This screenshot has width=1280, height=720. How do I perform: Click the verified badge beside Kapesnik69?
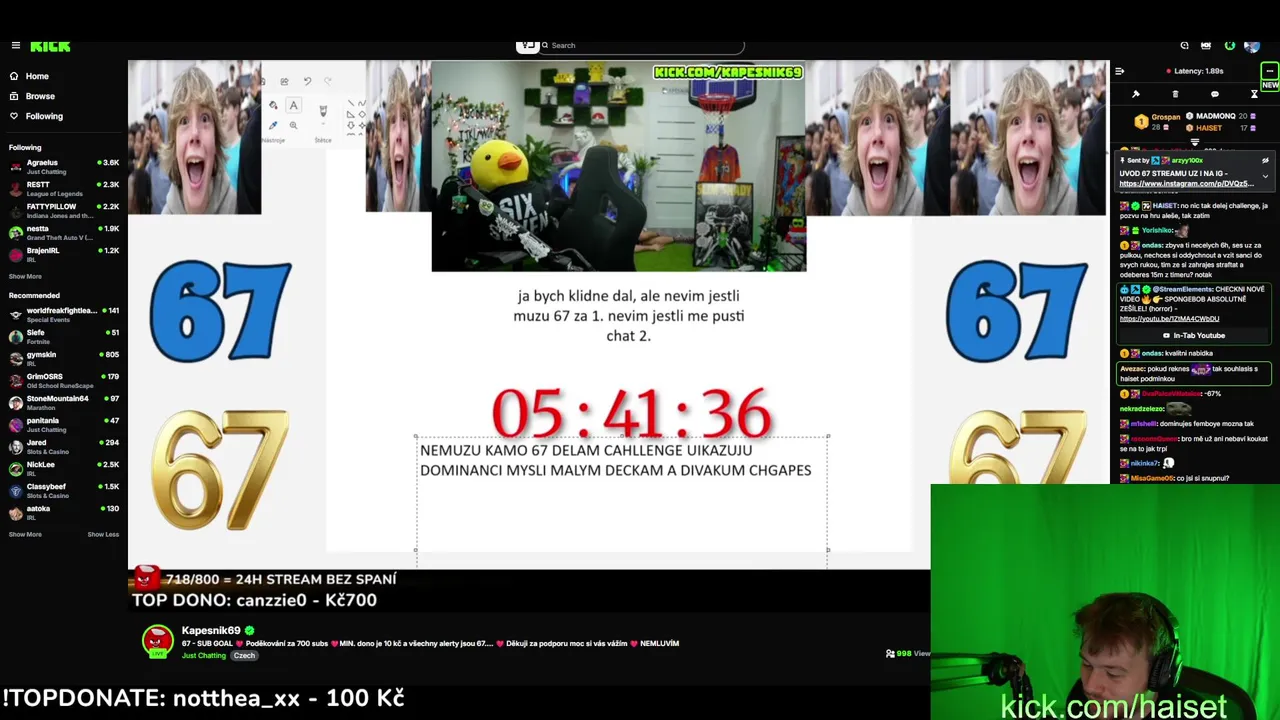point(250,631)
